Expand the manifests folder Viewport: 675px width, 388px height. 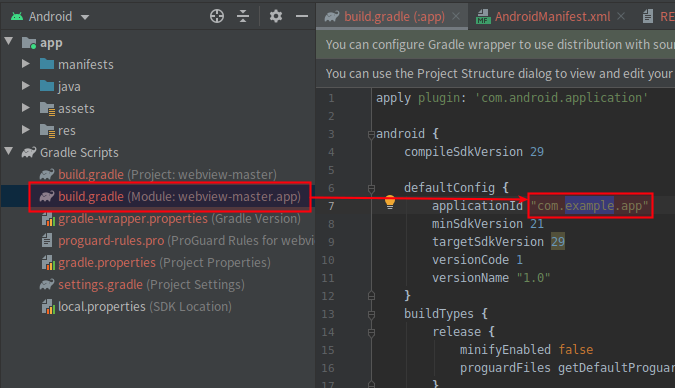pos(26,64)
